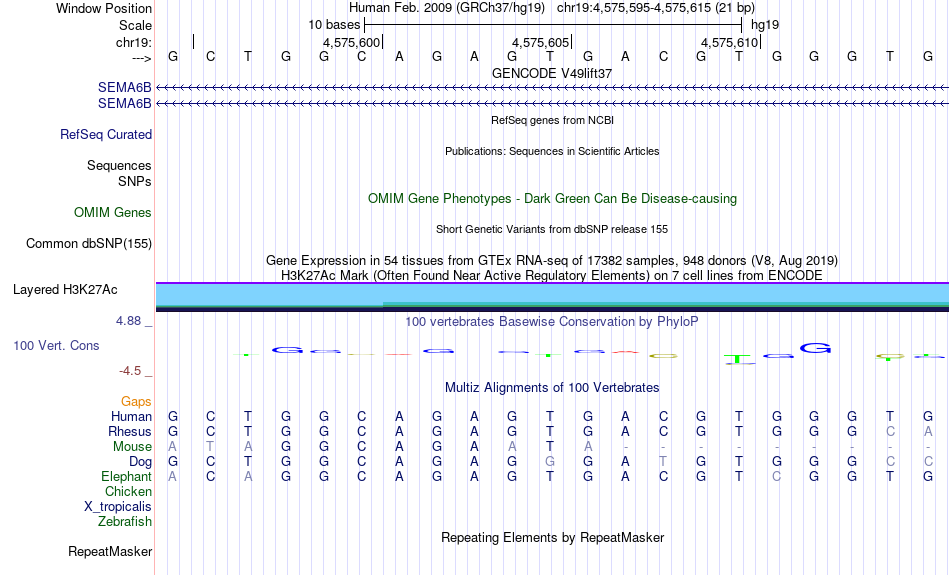Open Short Genetic Variants from dbSNP release 155

coord(552,229)
